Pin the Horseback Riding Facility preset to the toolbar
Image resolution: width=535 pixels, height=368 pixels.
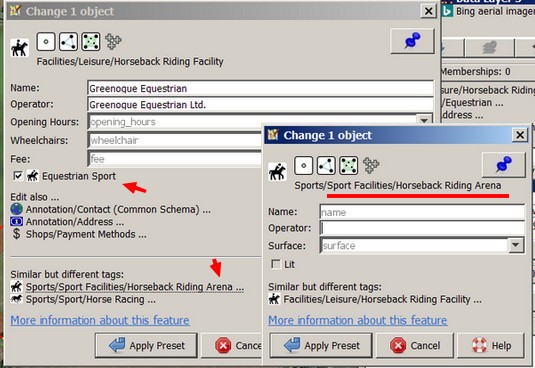[412, 41]
